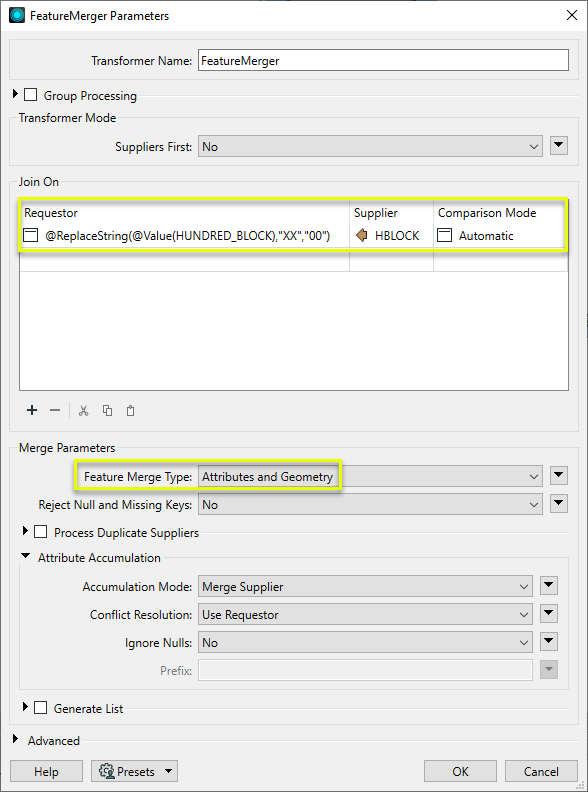Open the Accumulation Mode dropdown
This screenshot has height=792, width=588.
[365, 586]
